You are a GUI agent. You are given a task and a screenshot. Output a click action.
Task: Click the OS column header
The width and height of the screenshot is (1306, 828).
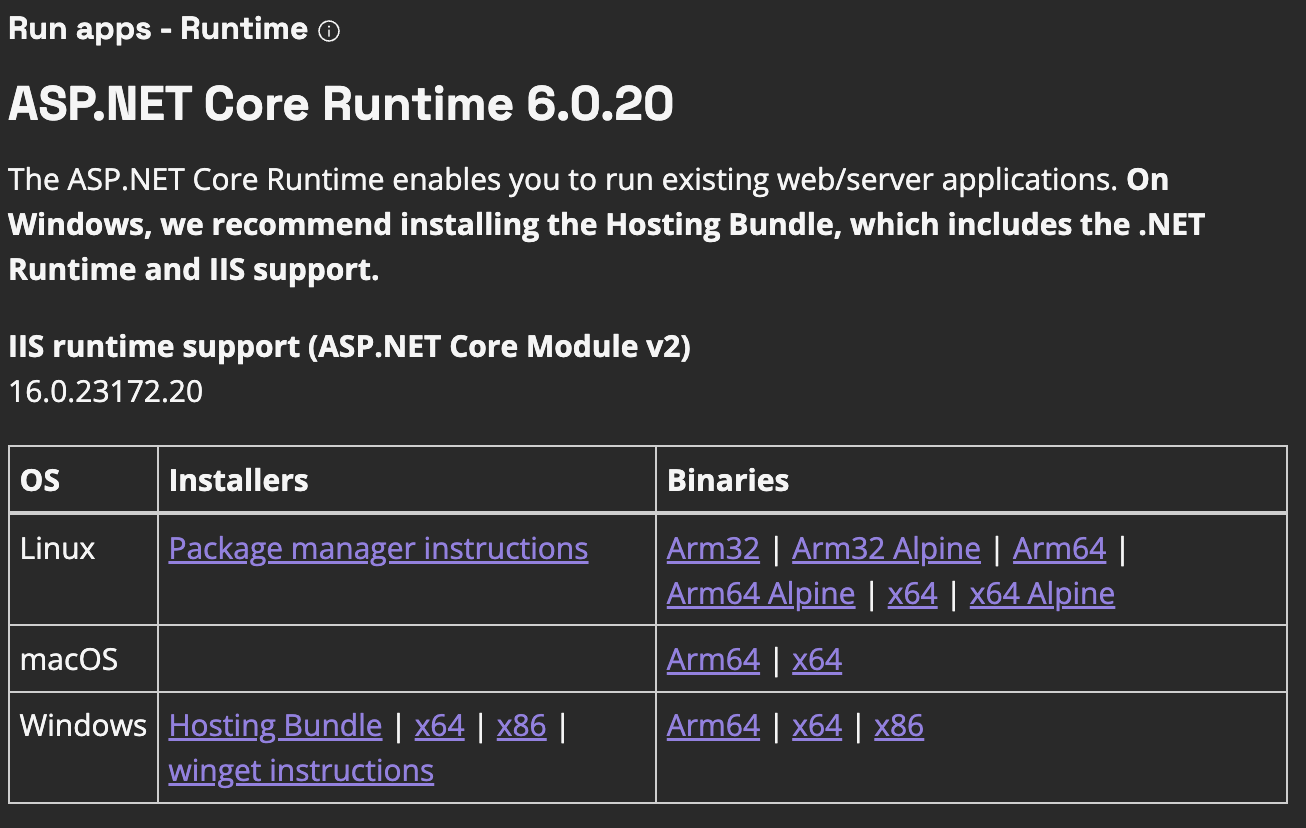(40, 480)
